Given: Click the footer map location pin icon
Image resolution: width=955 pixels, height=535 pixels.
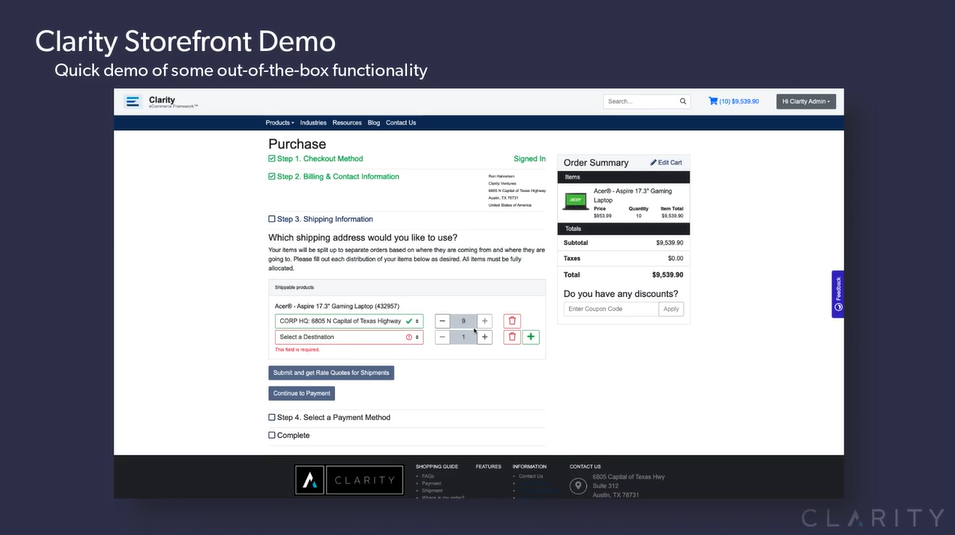Looking at the screenshot, I should 578,486.
